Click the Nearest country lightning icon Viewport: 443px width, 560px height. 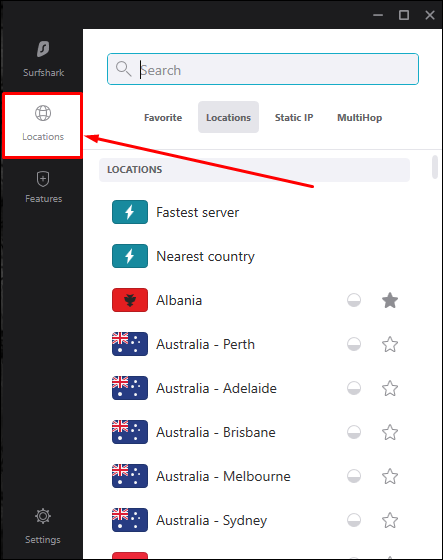pyautogui.click(x=130, y=256)
